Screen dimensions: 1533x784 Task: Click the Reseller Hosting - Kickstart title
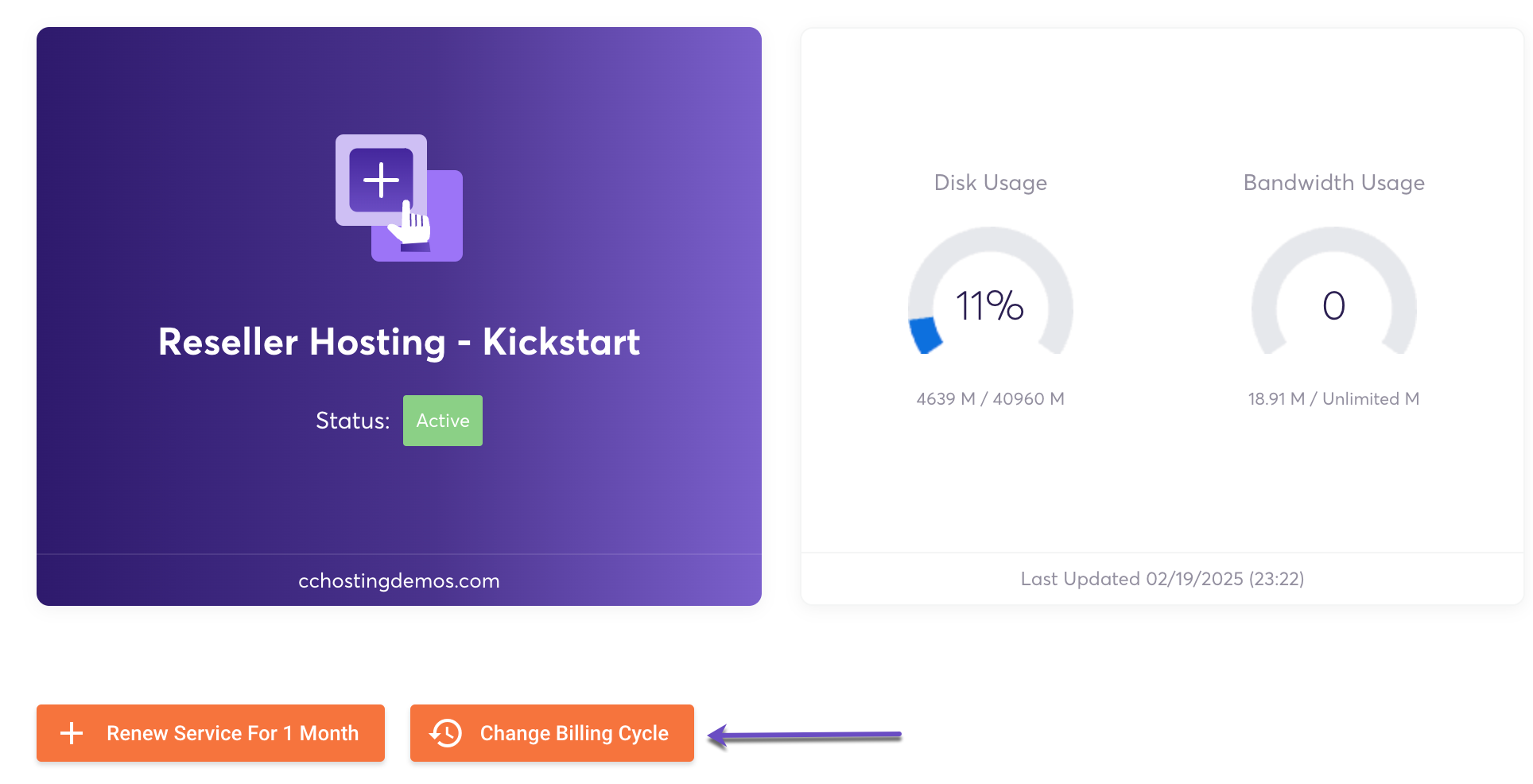coord(398,343)
